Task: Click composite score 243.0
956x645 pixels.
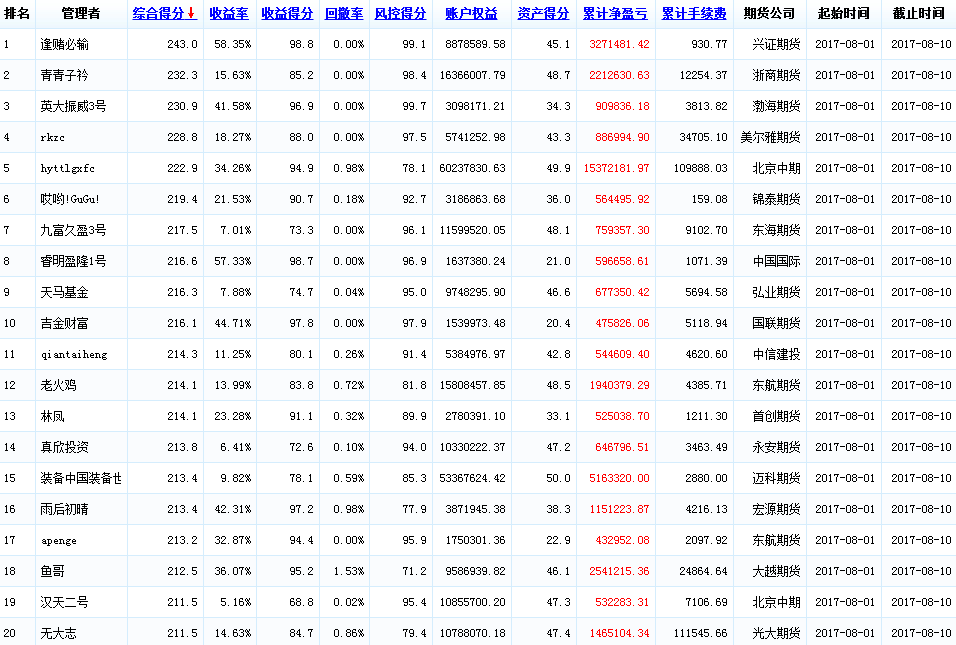Action: coord(182,45)
